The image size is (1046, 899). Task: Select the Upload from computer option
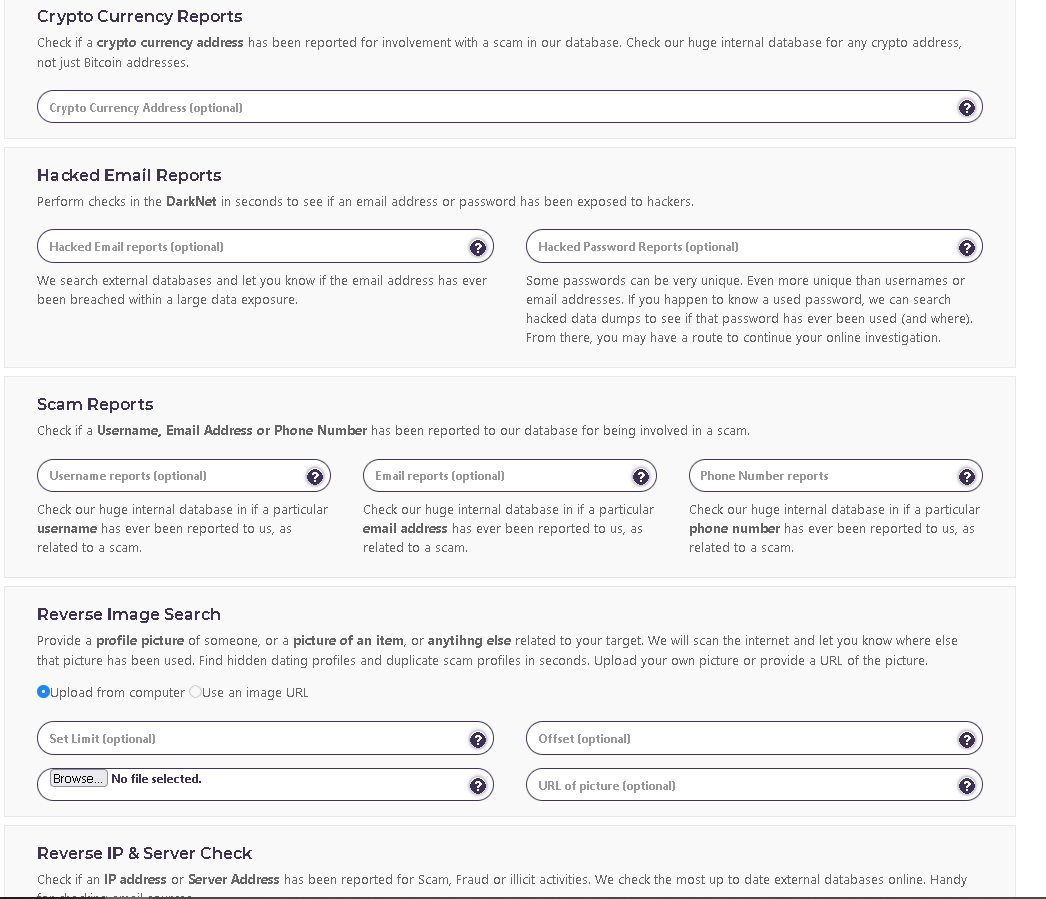coord(43,691)
